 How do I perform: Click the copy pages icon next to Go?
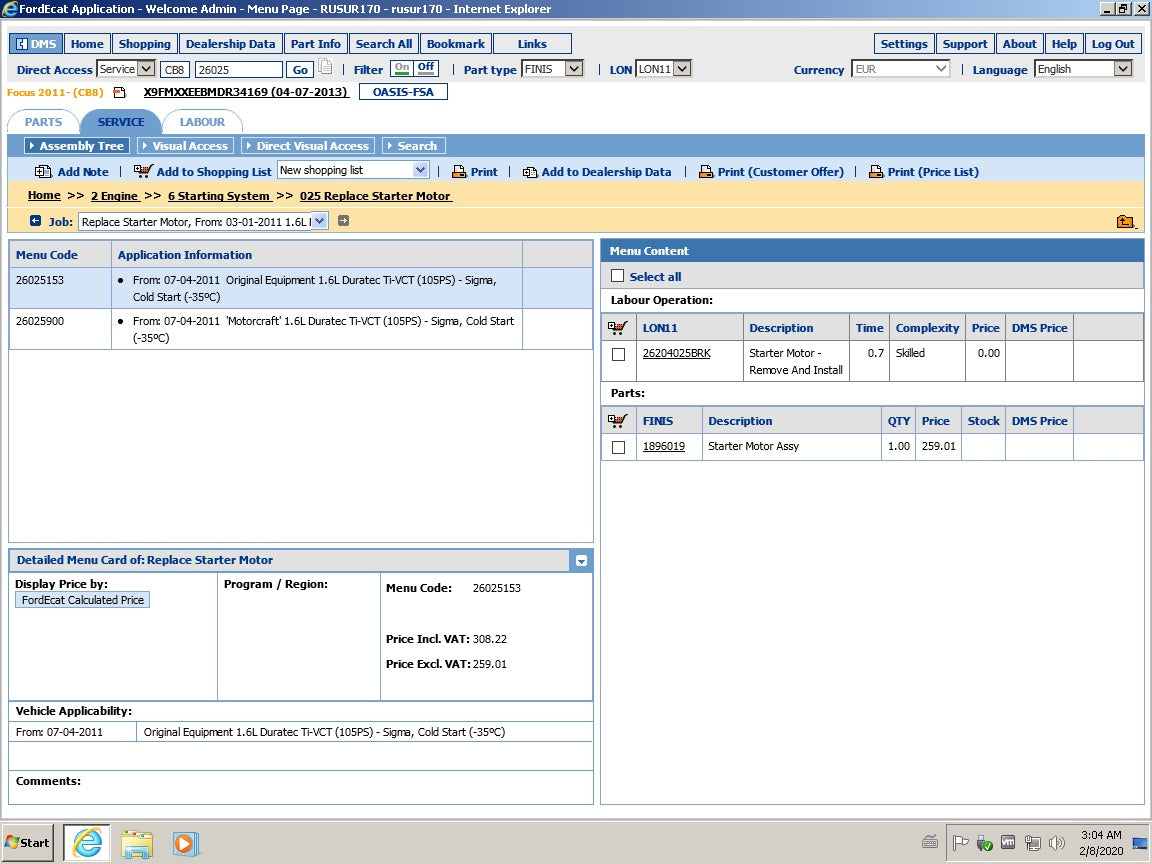click(x=325, y=69)
